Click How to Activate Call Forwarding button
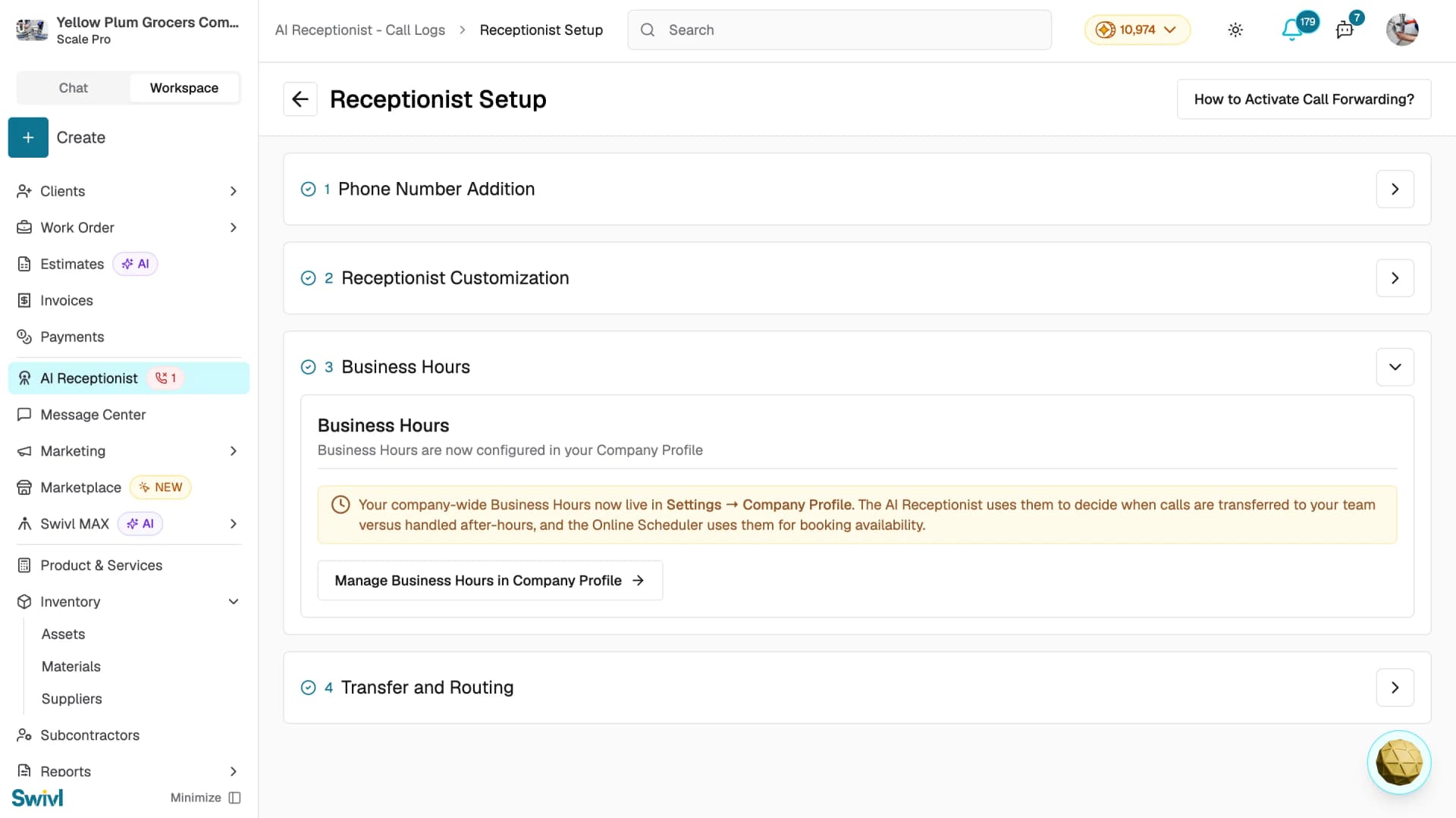The width and height of the screenshot is (1456, 818). coord(1304,99)
